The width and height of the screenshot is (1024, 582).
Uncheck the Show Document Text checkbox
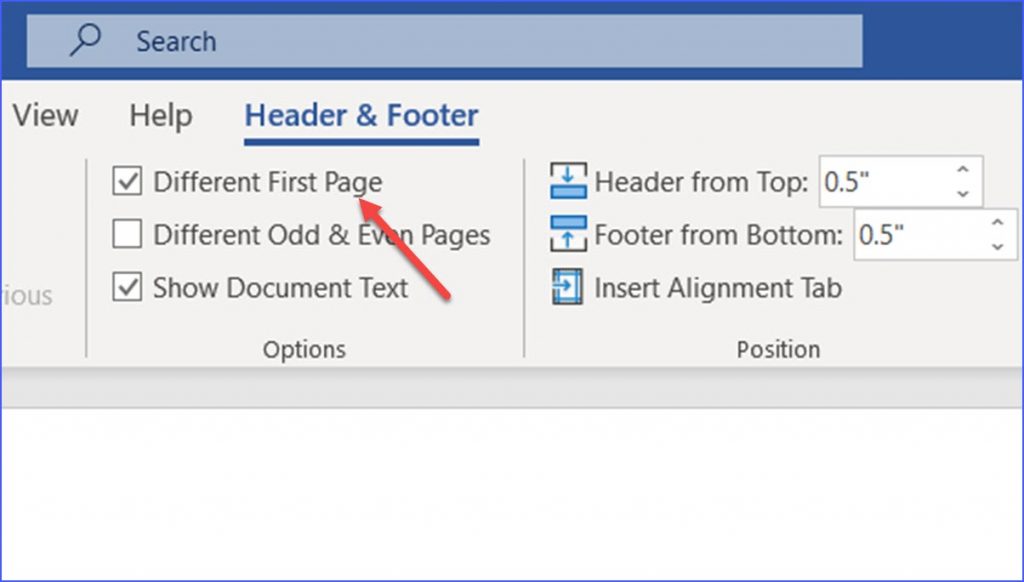click(x=127, y=287)
